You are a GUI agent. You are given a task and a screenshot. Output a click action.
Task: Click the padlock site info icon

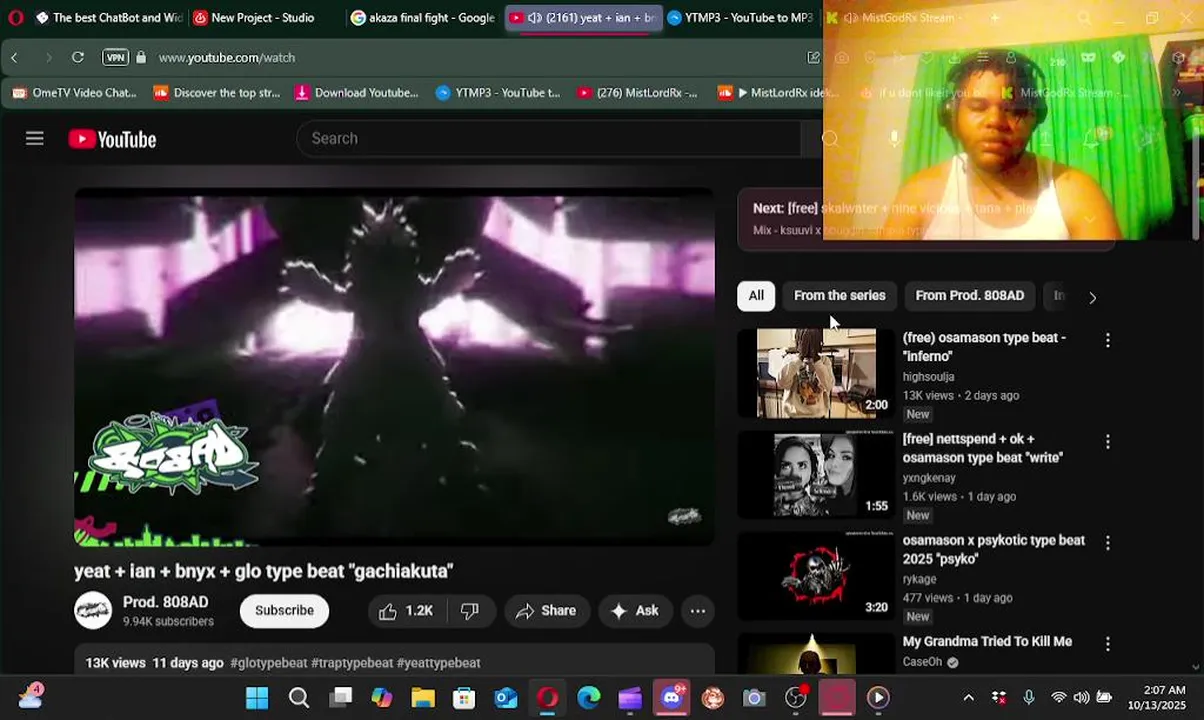click(141, 58)
